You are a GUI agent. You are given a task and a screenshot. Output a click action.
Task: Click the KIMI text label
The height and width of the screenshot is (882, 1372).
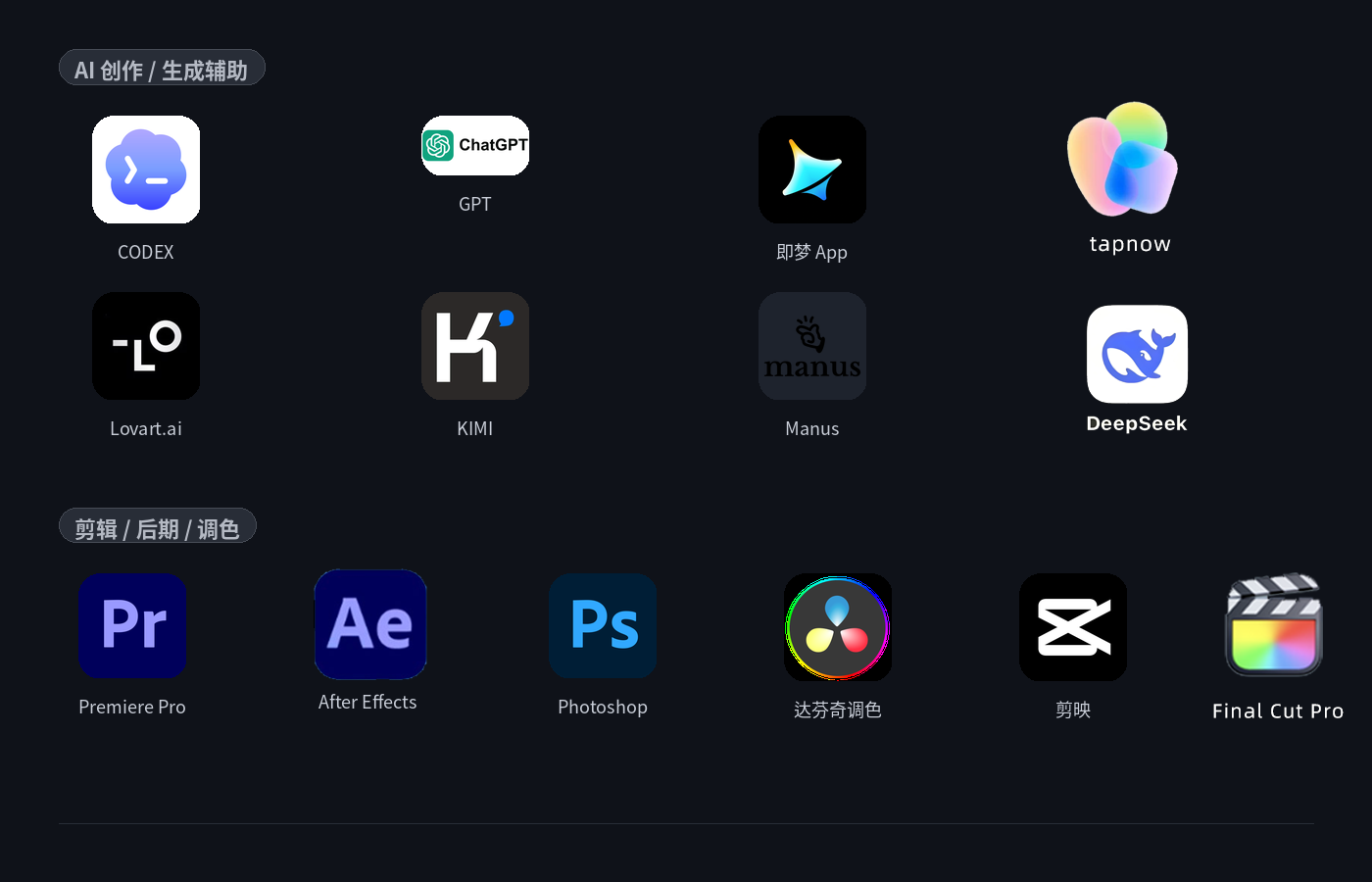pos(475,428)
